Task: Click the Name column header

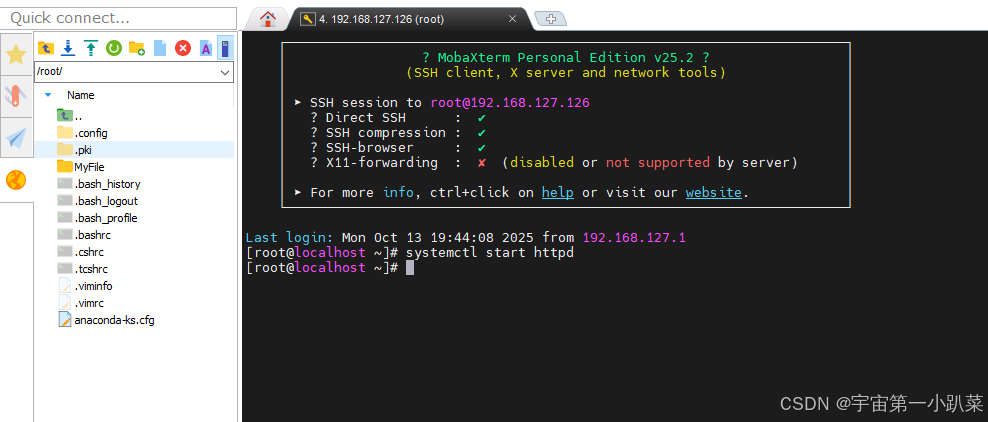Action: tap(81, 95)
